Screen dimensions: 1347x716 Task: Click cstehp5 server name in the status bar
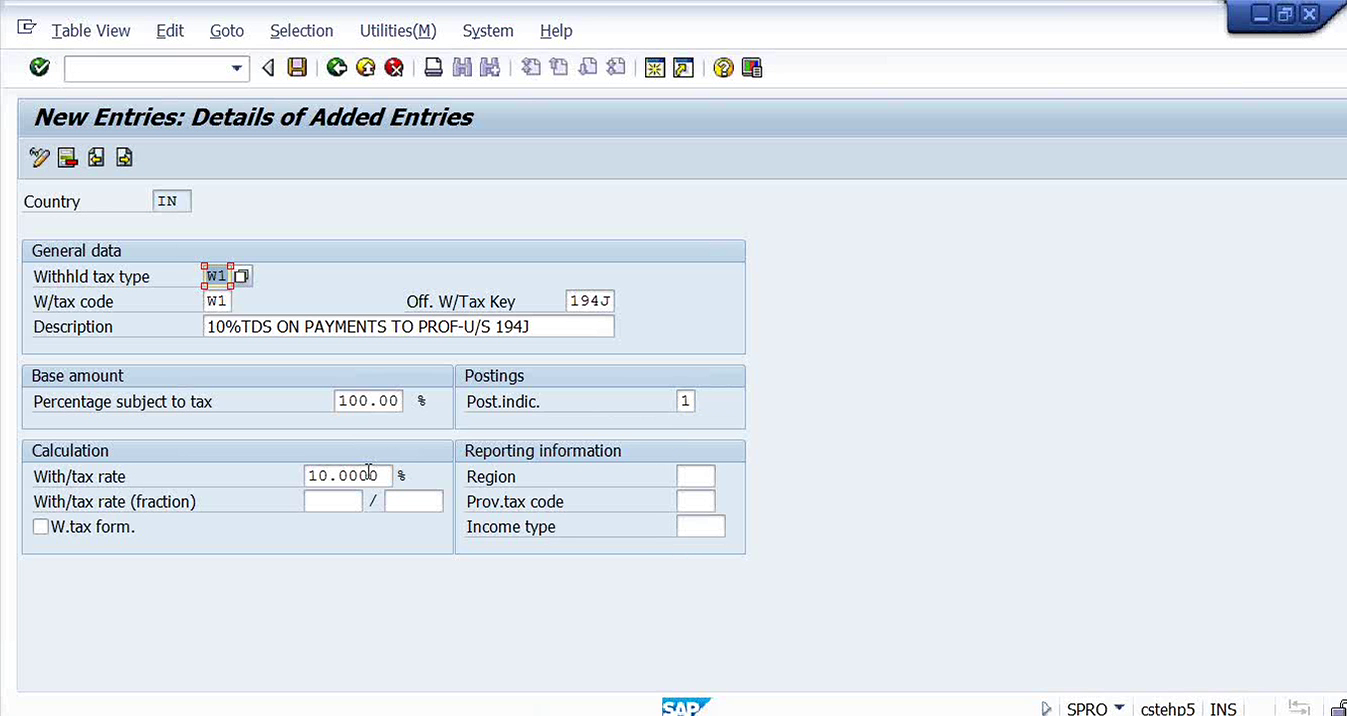pyautogui.click(x=1167, y=708)
